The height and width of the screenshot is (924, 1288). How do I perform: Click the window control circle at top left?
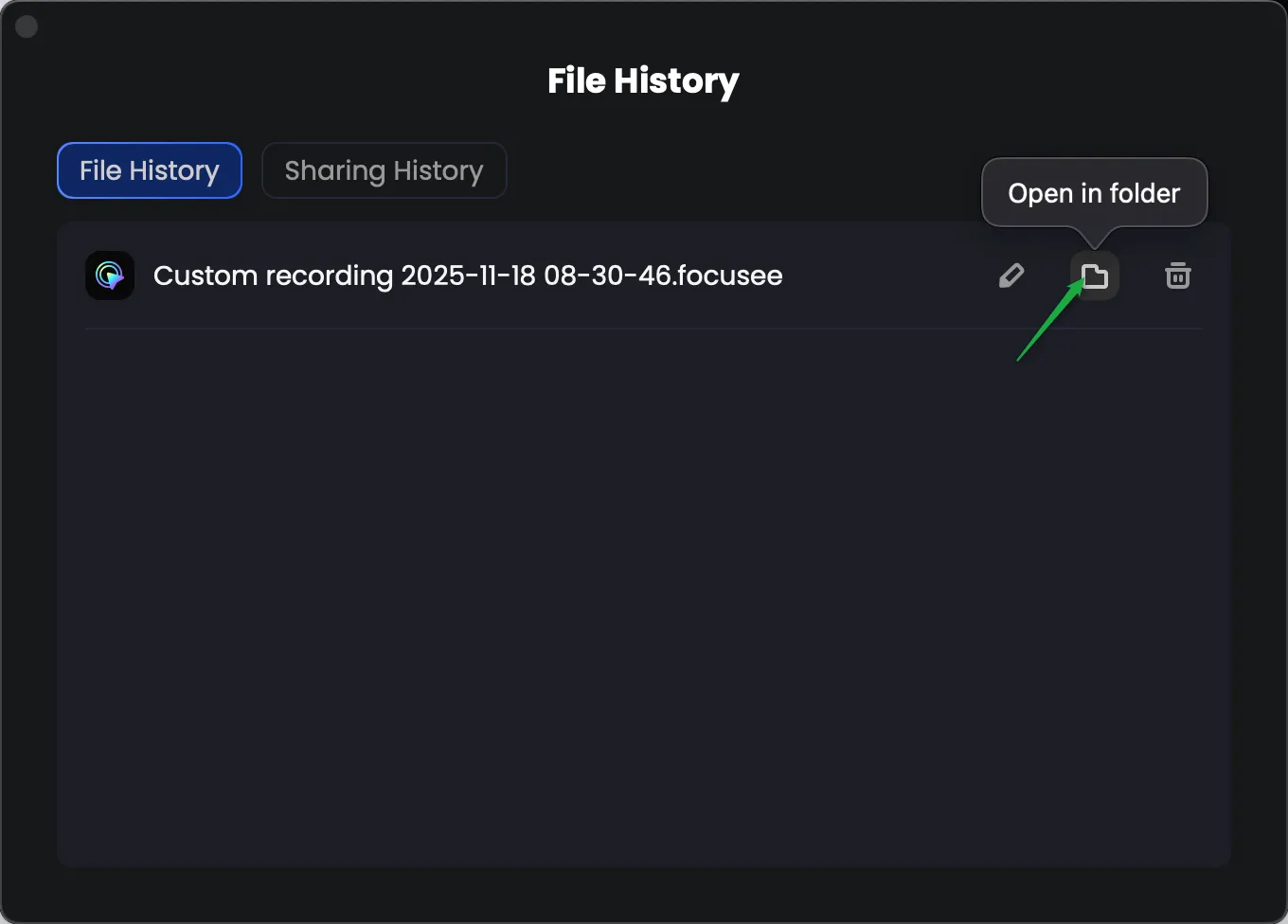(27, 26)
